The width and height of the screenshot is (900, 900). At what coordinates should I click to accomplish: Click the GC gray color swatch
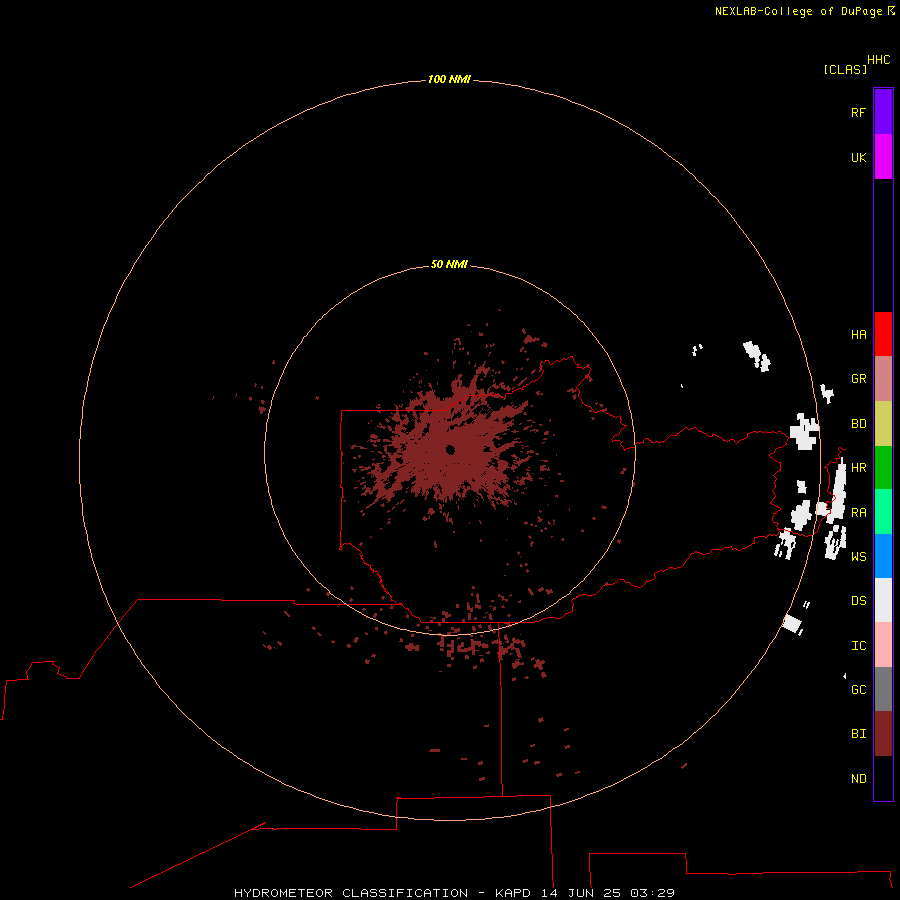(x=883, y=689)
